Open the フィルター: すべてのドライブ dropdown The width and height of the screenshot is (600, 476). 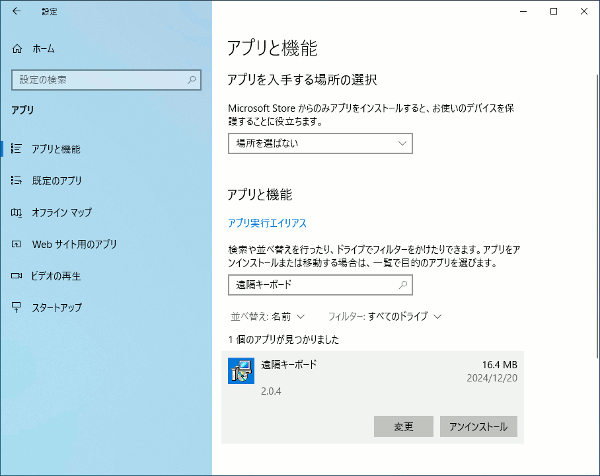pos(384,316)
